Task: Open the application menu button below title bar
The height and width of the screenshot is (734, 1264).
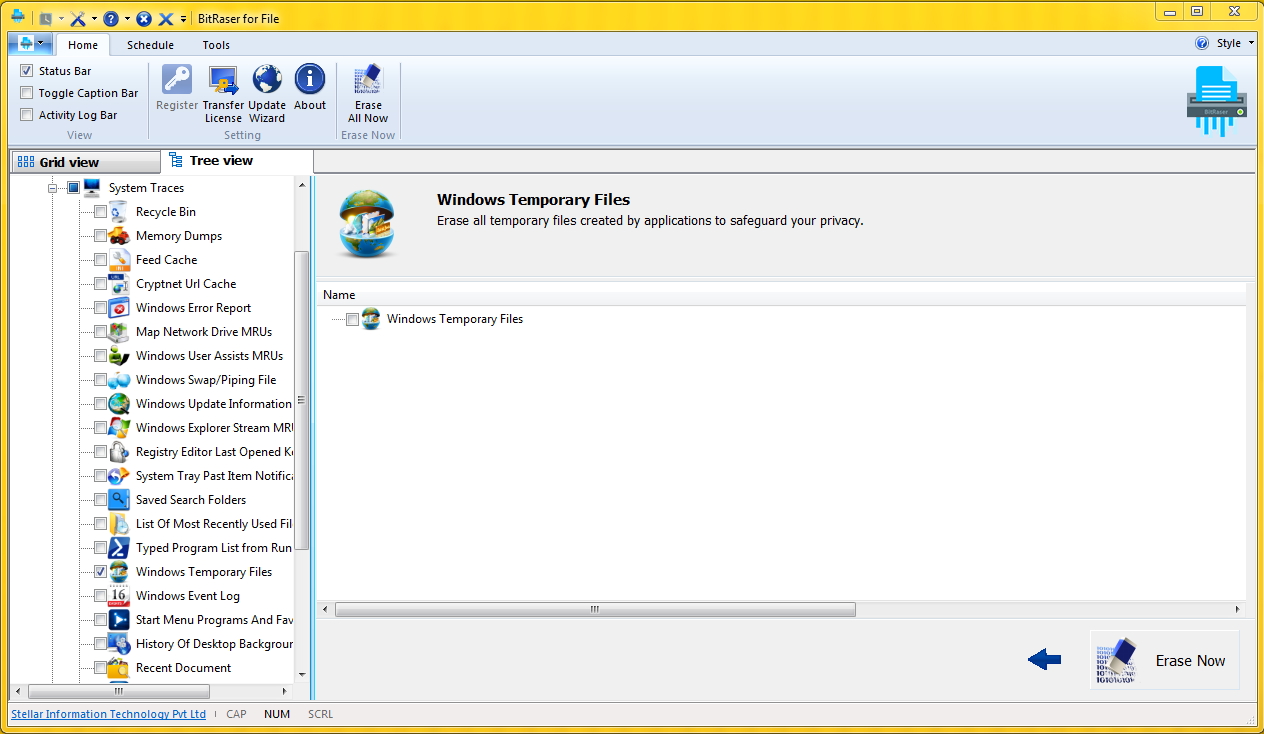Action: pyautogui.click(x=30, y=44)
